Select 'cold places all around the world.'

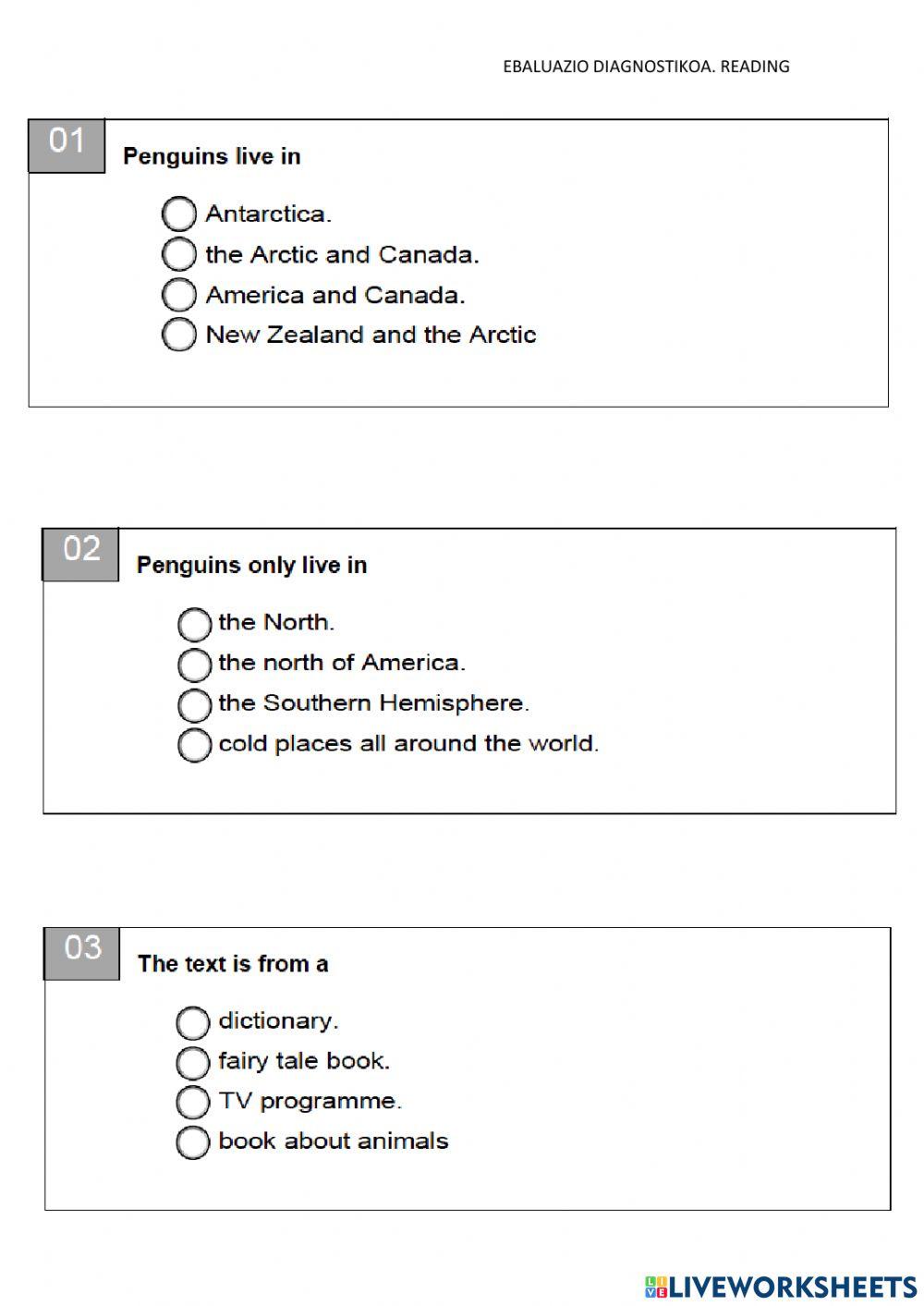coord(194,744)
